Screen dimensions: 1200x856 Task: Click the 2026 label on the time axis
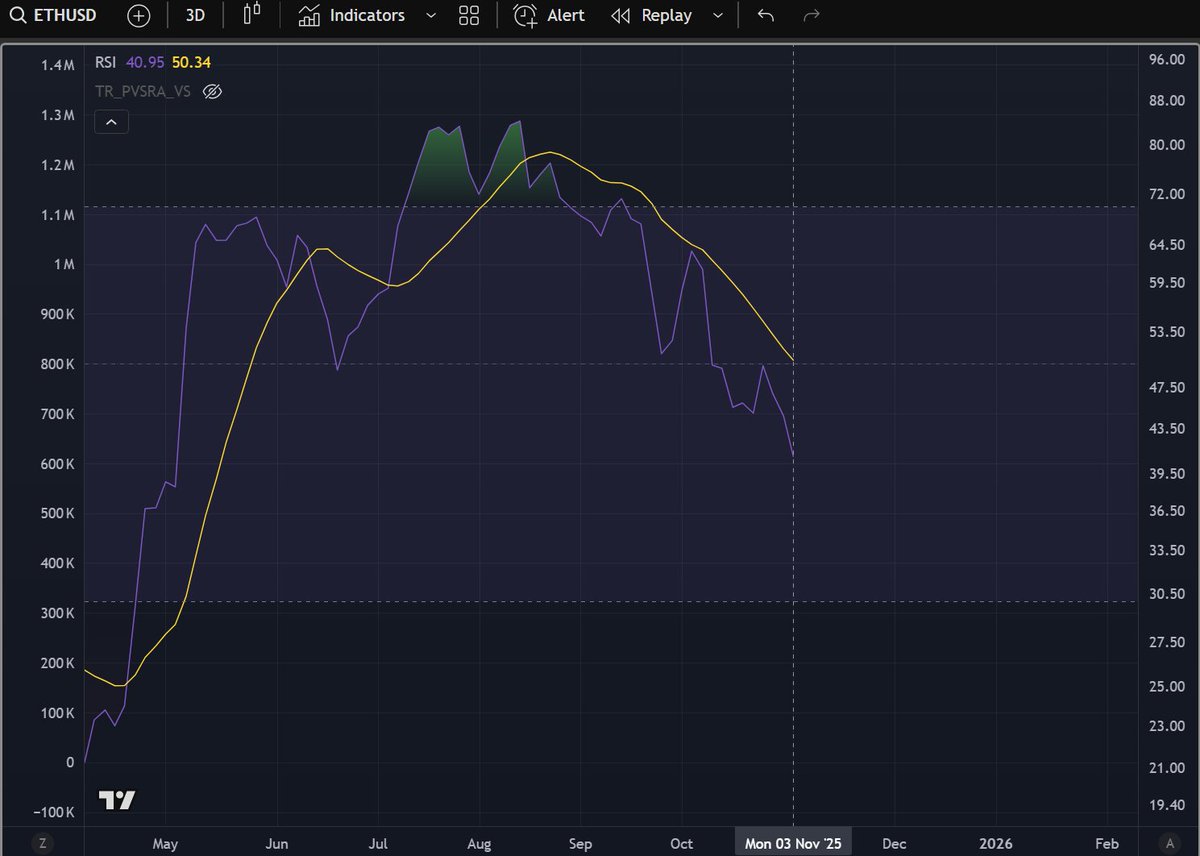tap(996, 843)
